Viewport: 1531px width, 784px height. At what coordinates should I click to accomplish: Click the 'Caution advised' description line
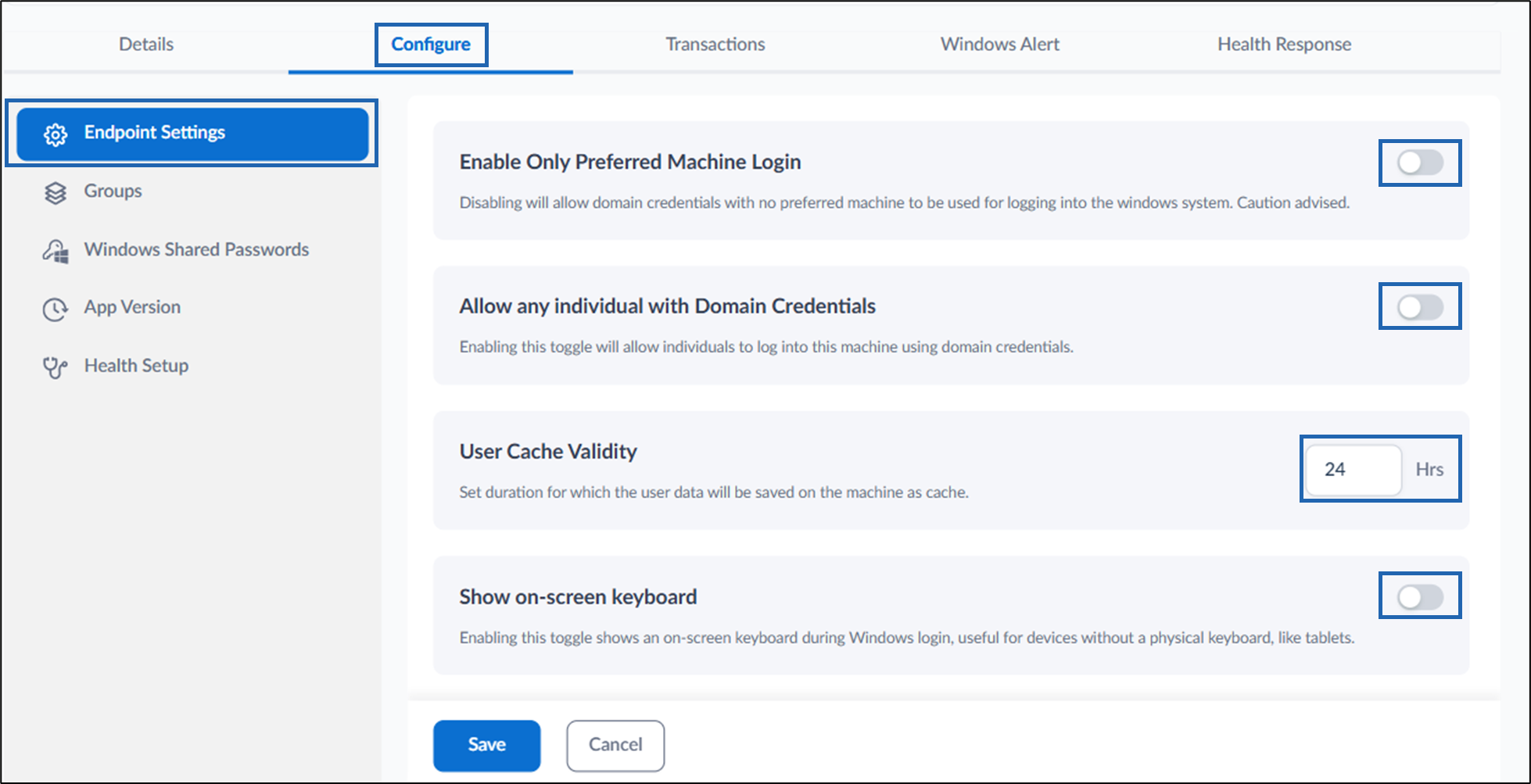(904, 202)
